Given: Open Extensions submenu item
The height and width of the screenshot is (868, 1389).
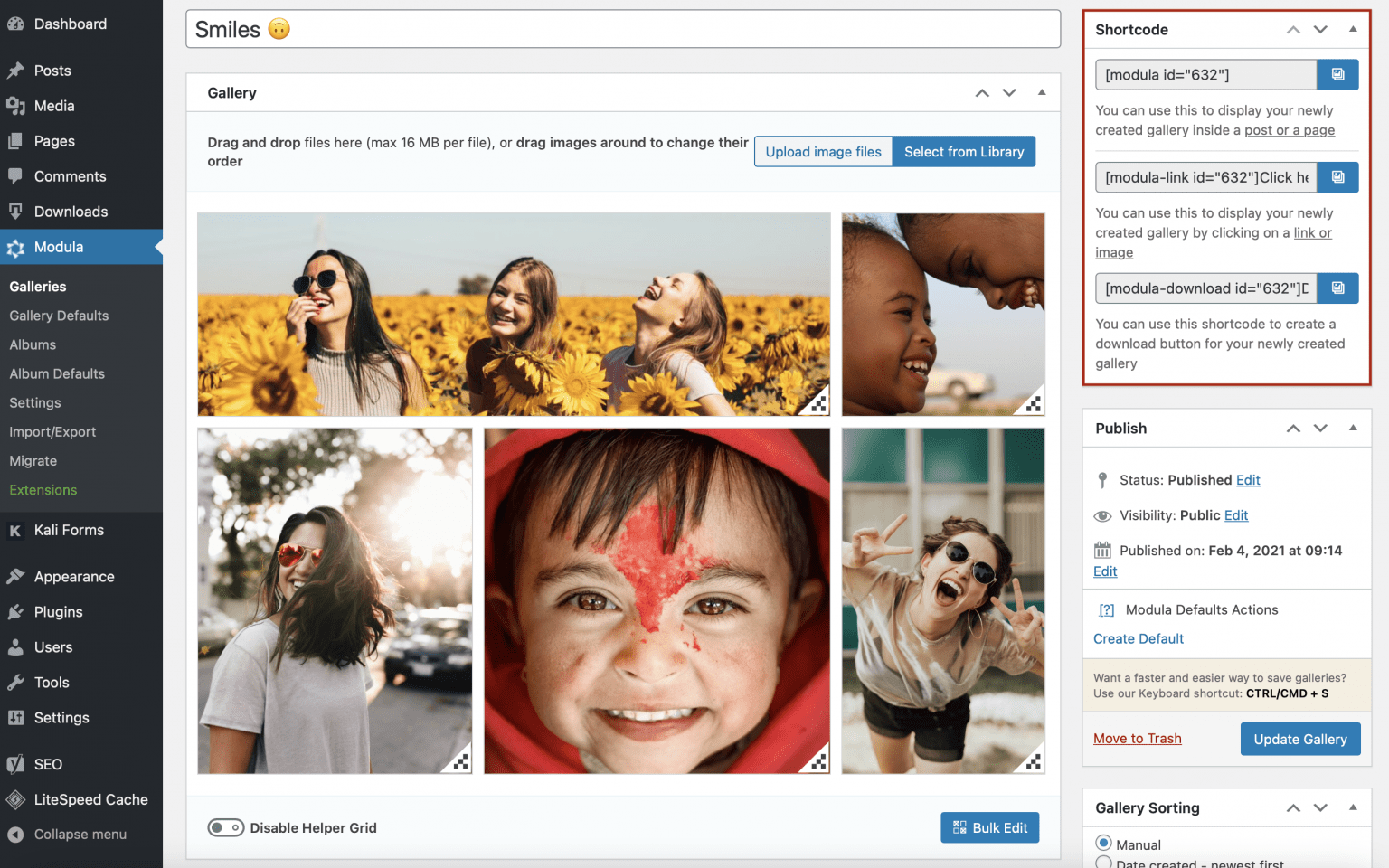Looking at the screenshot, I should (43, 490).
